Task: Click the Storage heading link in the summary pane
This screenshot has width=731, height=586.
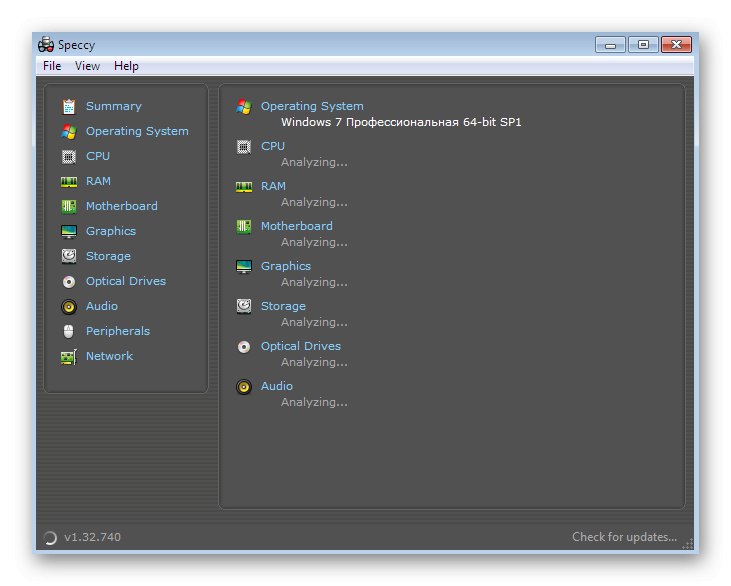Action: (283, 306)
